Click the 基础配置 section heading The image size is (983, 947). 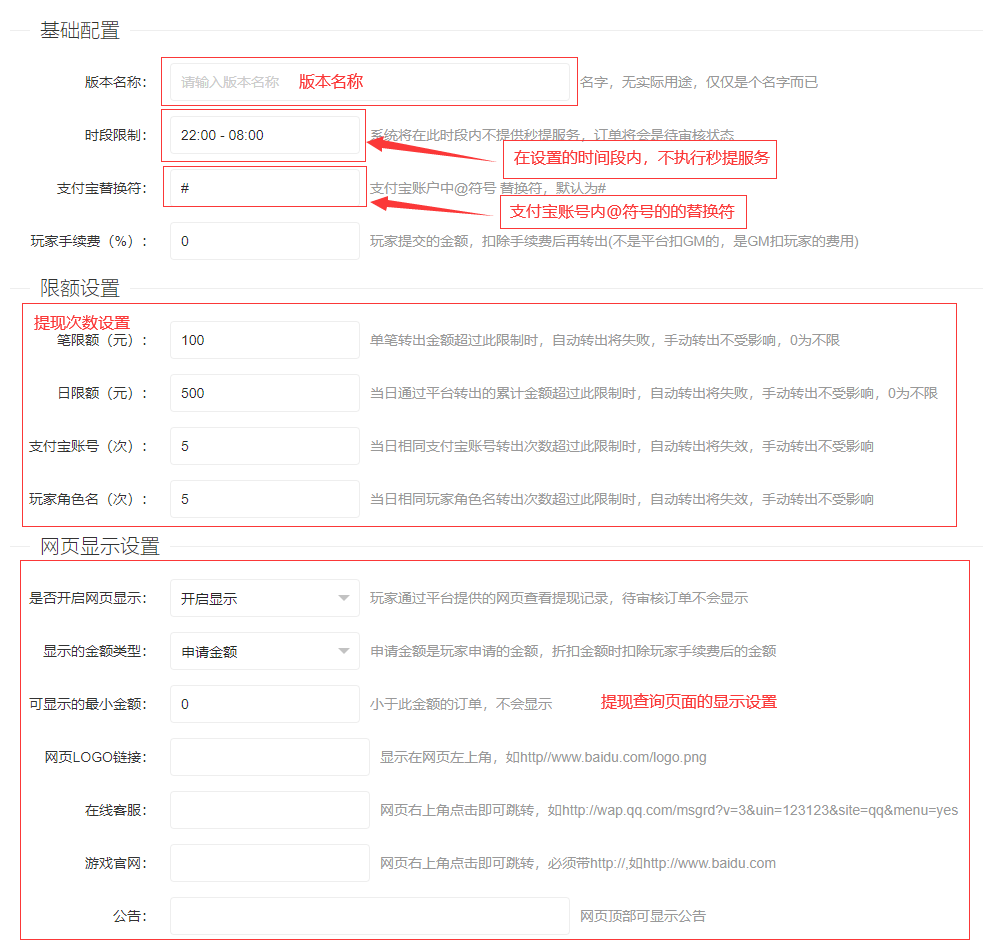(x=80, y=30)
